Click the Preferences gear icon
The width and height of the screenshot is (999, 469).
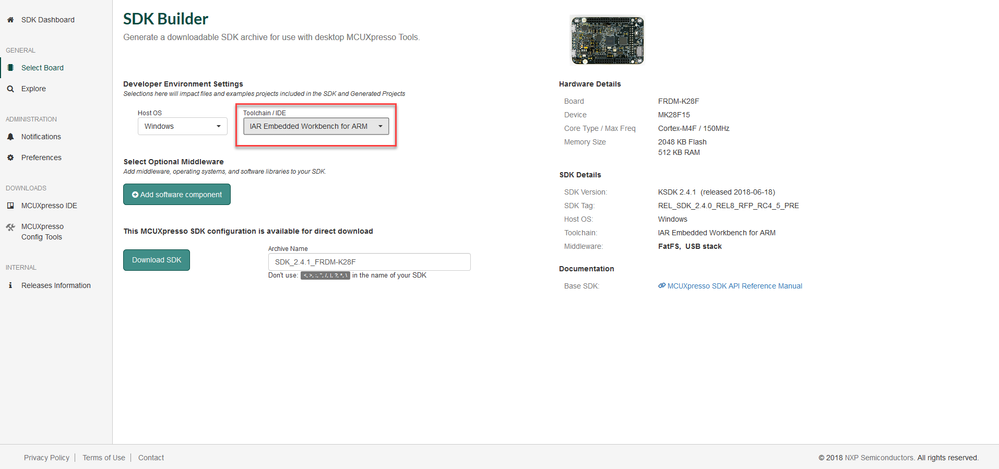(x=10, y=157)
